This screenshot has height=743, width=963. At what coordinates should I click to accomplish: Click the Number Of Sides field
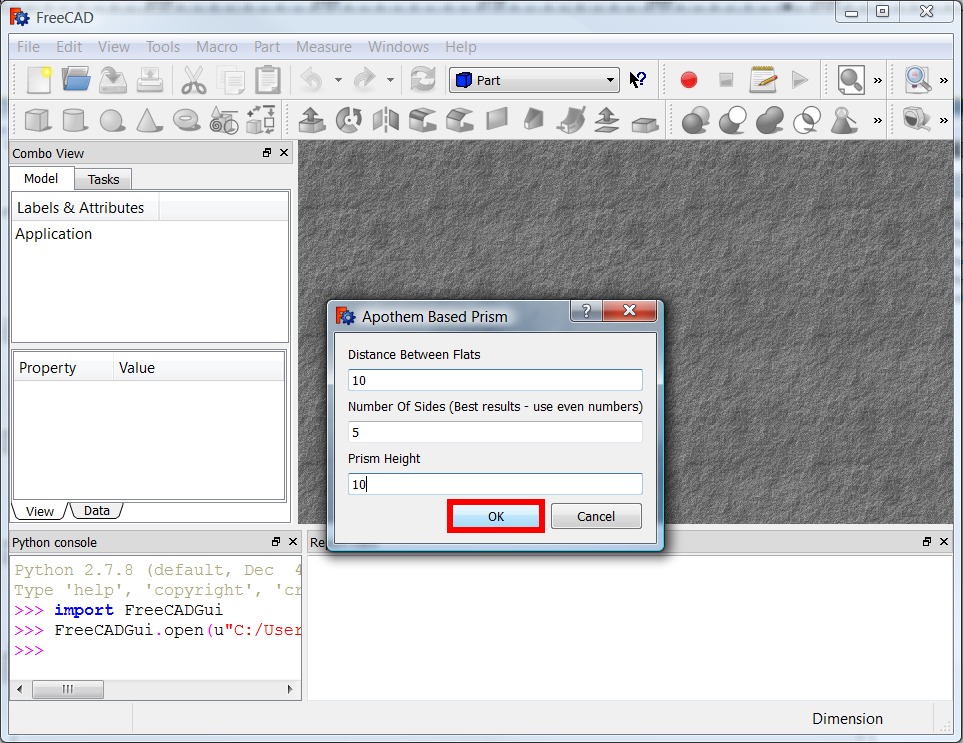point(495,432)
